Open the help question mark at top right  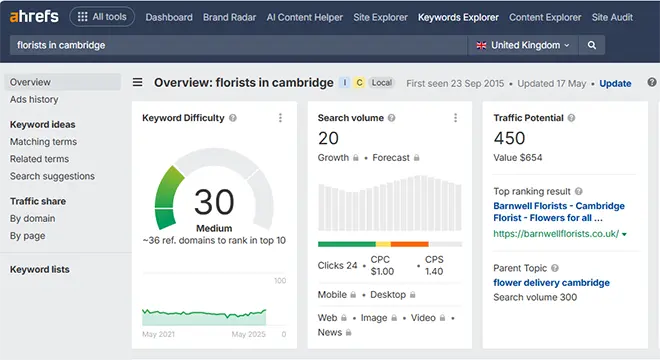pyautogui.click(x=652, y=83)
